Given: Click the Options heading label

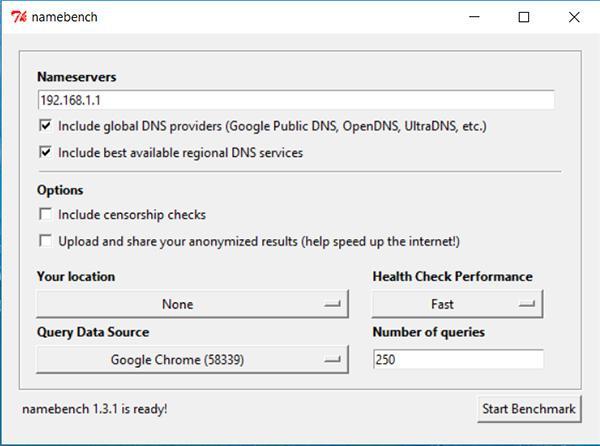Looking at the screenshot, I should pos(60,190).
